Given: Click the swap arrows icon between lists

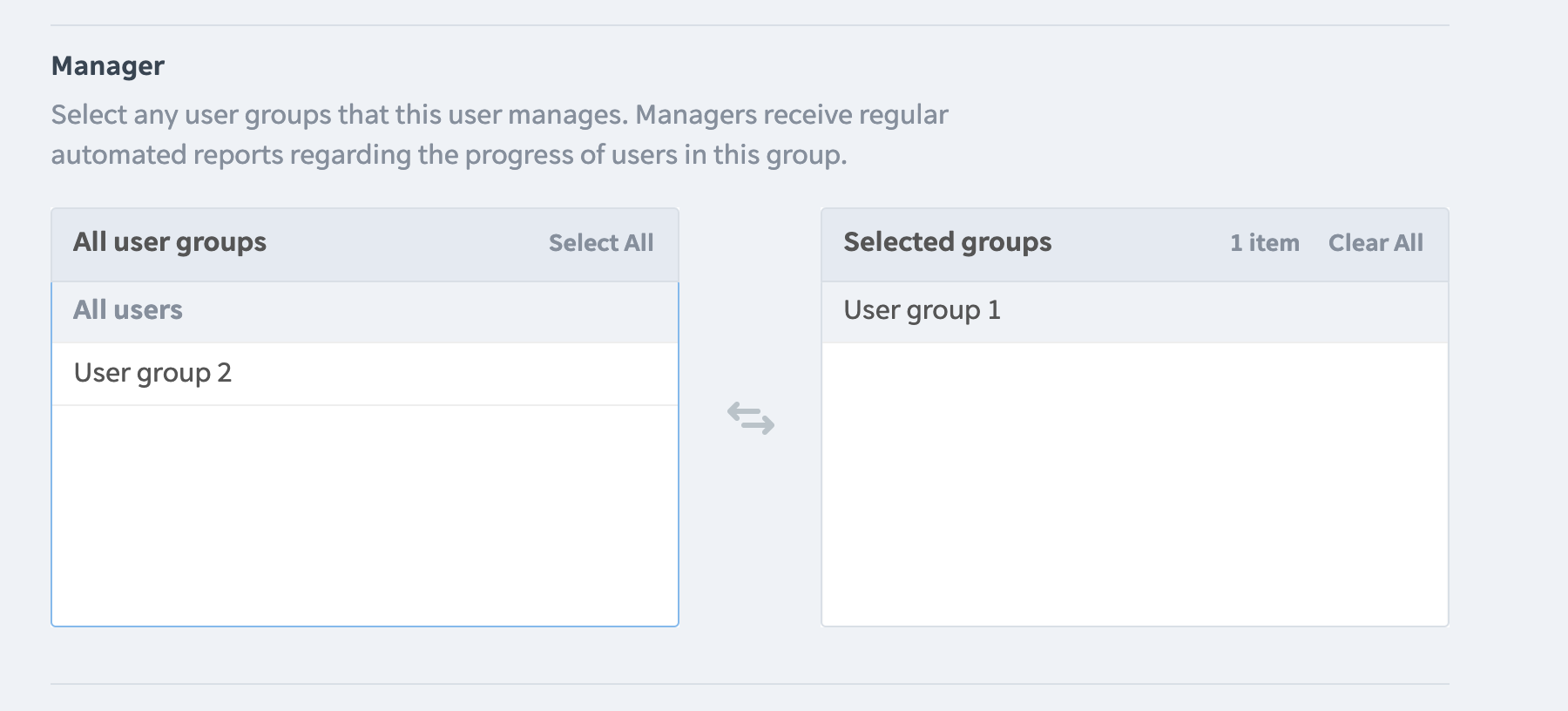Looking at the screenshot, I should coord(751,418).
